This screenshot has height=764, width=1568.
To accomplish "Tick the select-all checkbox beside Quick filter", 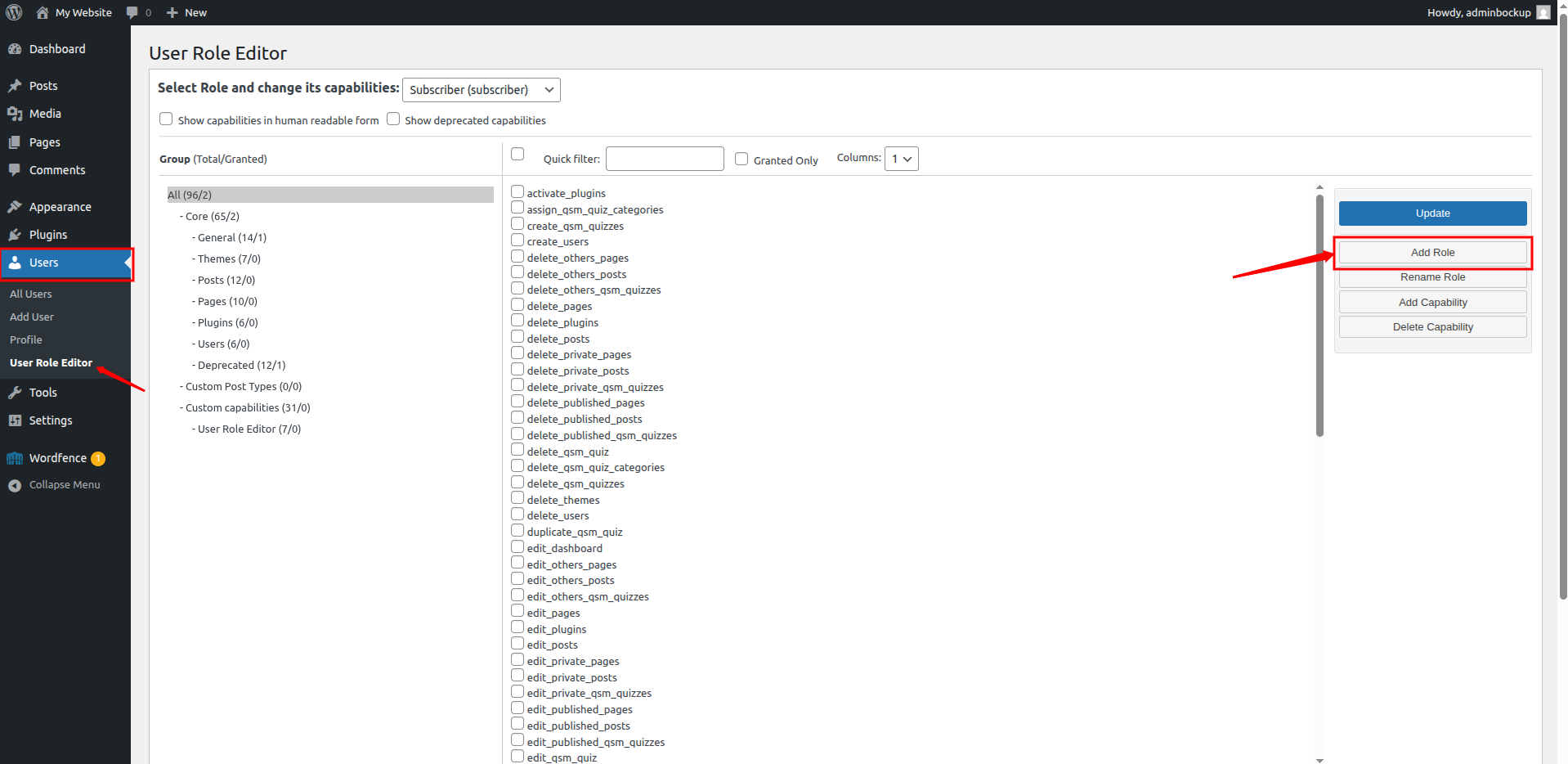I will pyautogui.click(x=517, y=154).
